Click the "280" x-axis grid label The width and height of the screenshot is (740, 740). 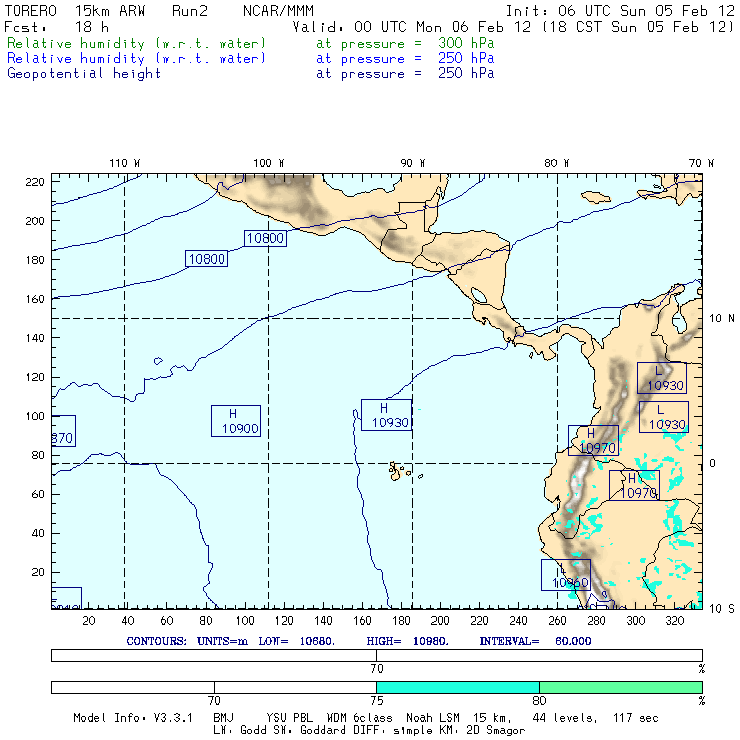pyautogui.click(x=596, y=621)
